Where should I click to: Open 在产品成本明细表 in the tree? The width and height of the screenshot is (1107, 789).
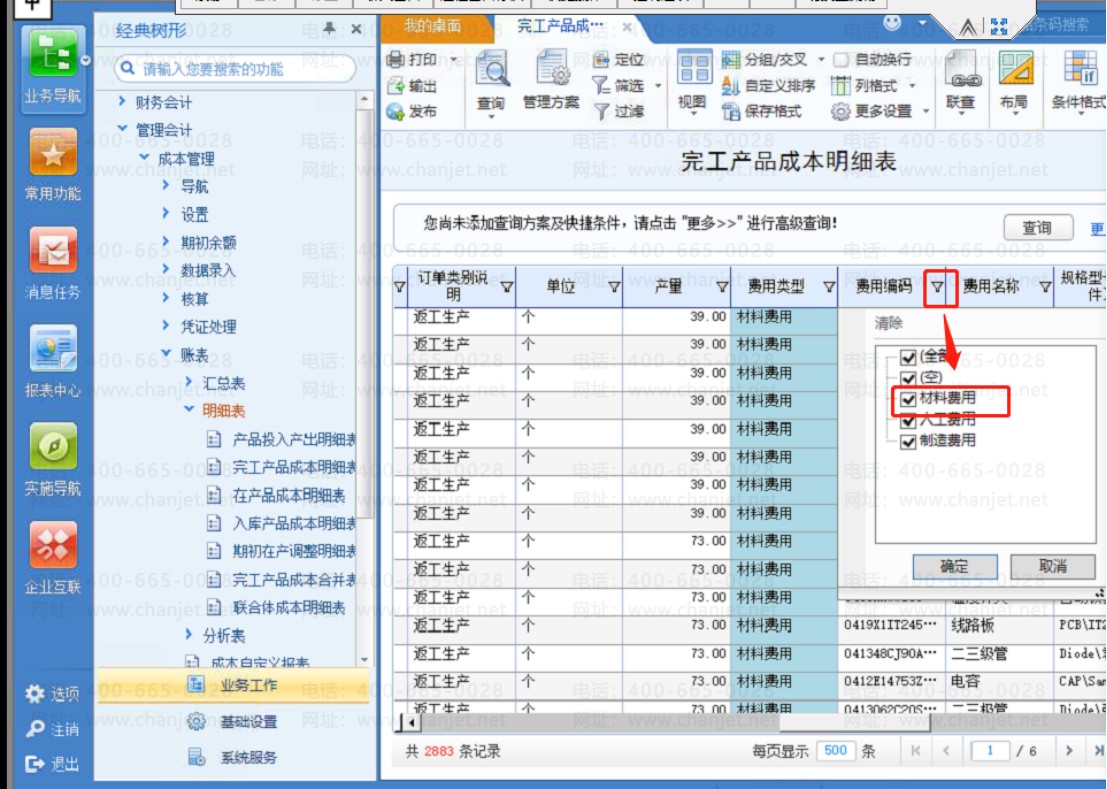pyautogui.click(x=288, y=495)
